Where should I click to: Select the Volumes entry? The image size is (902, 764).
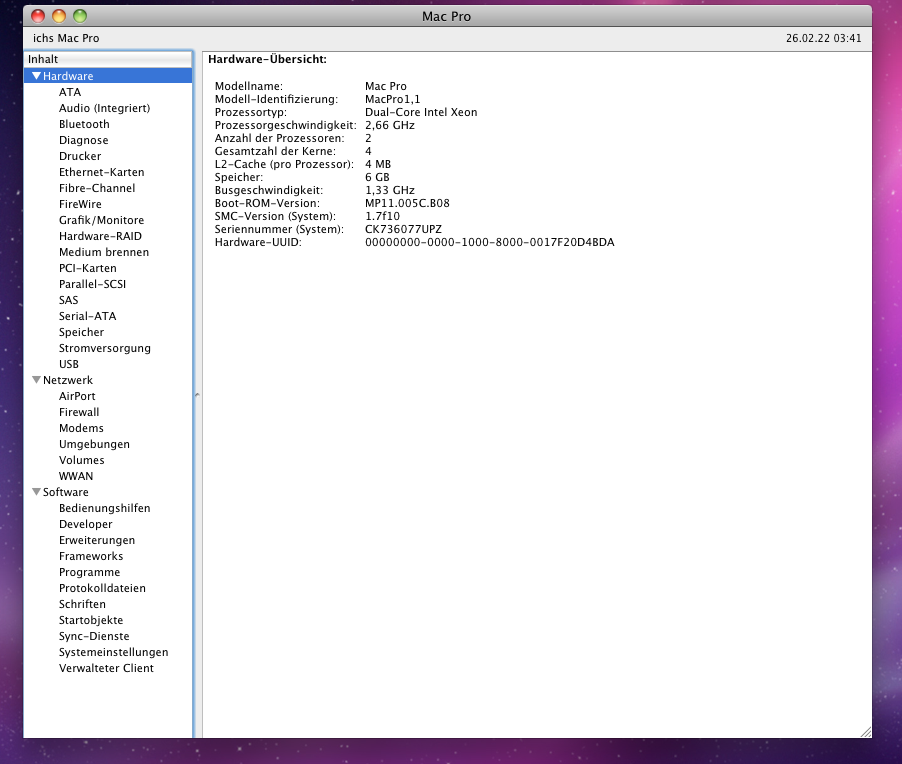point(82,460)
